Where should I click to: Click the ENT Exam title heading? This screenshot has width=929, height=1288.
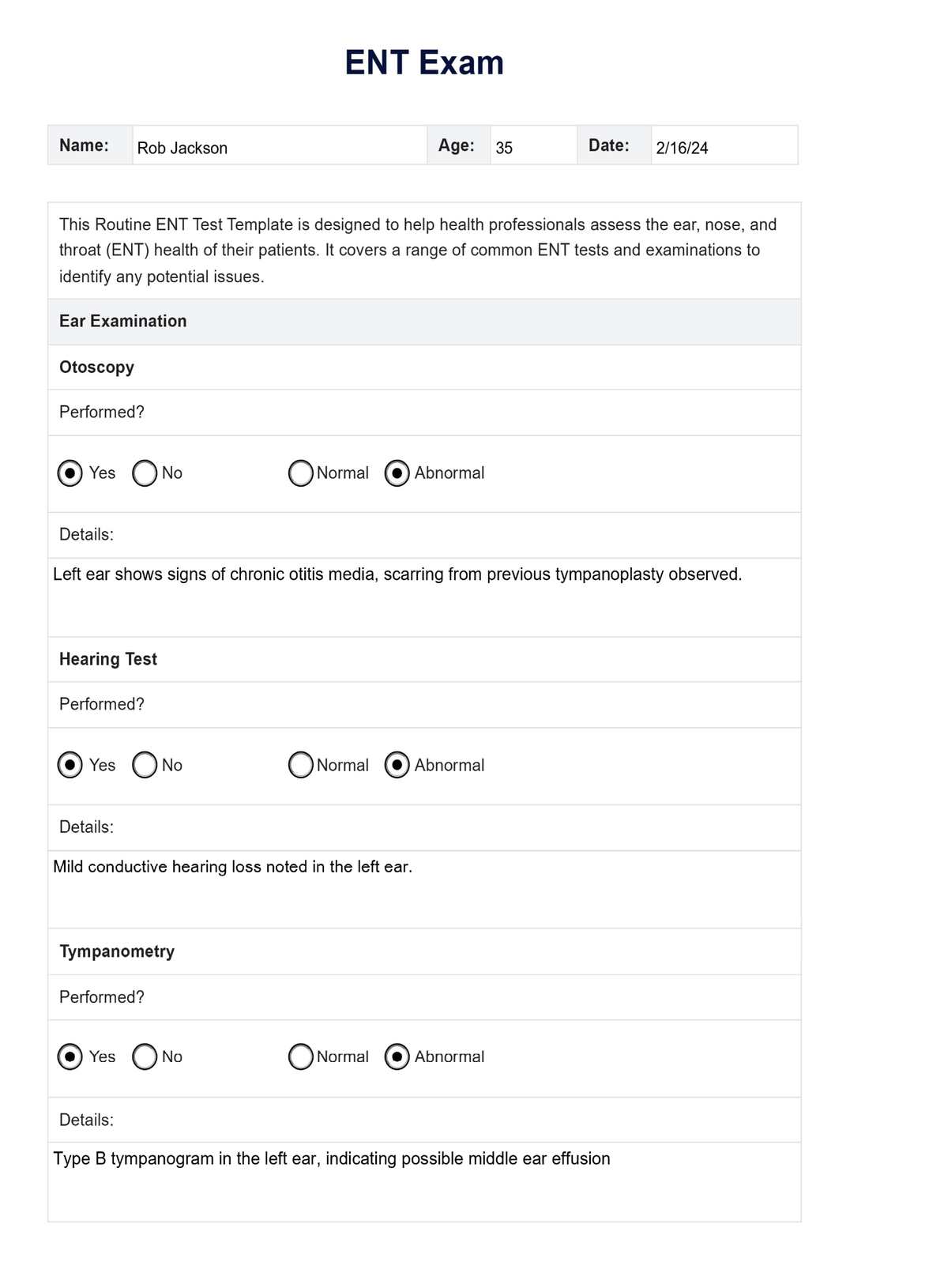click(424, 63)
